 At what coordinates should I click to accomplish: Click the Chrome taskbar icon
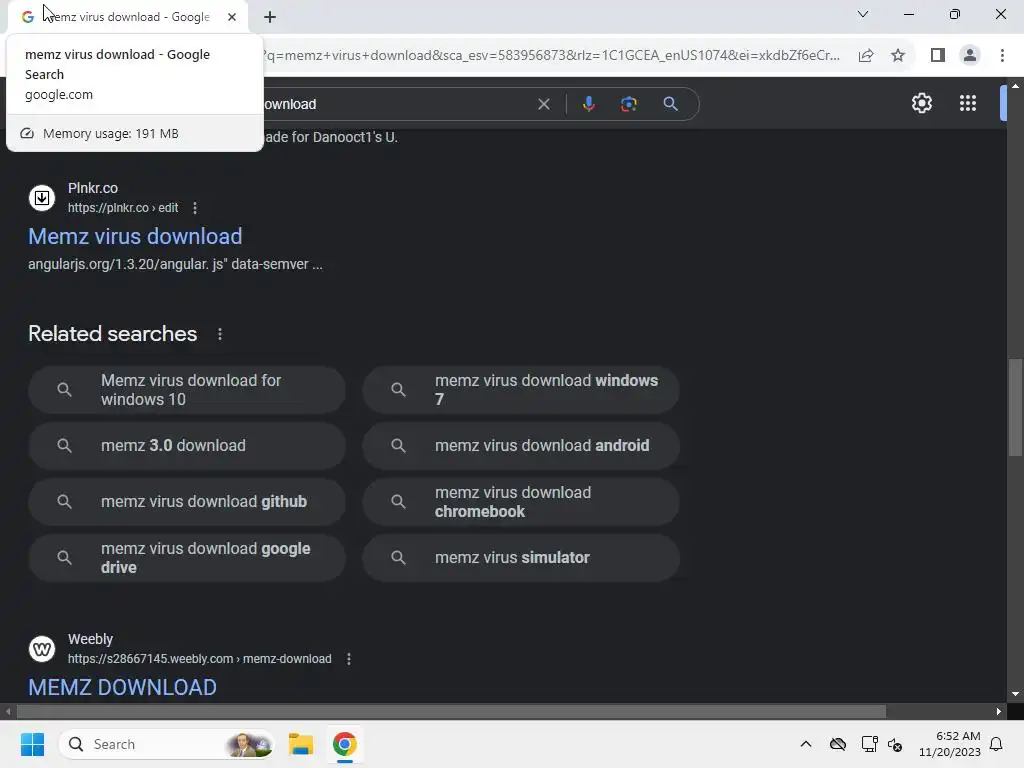[344, 744]
